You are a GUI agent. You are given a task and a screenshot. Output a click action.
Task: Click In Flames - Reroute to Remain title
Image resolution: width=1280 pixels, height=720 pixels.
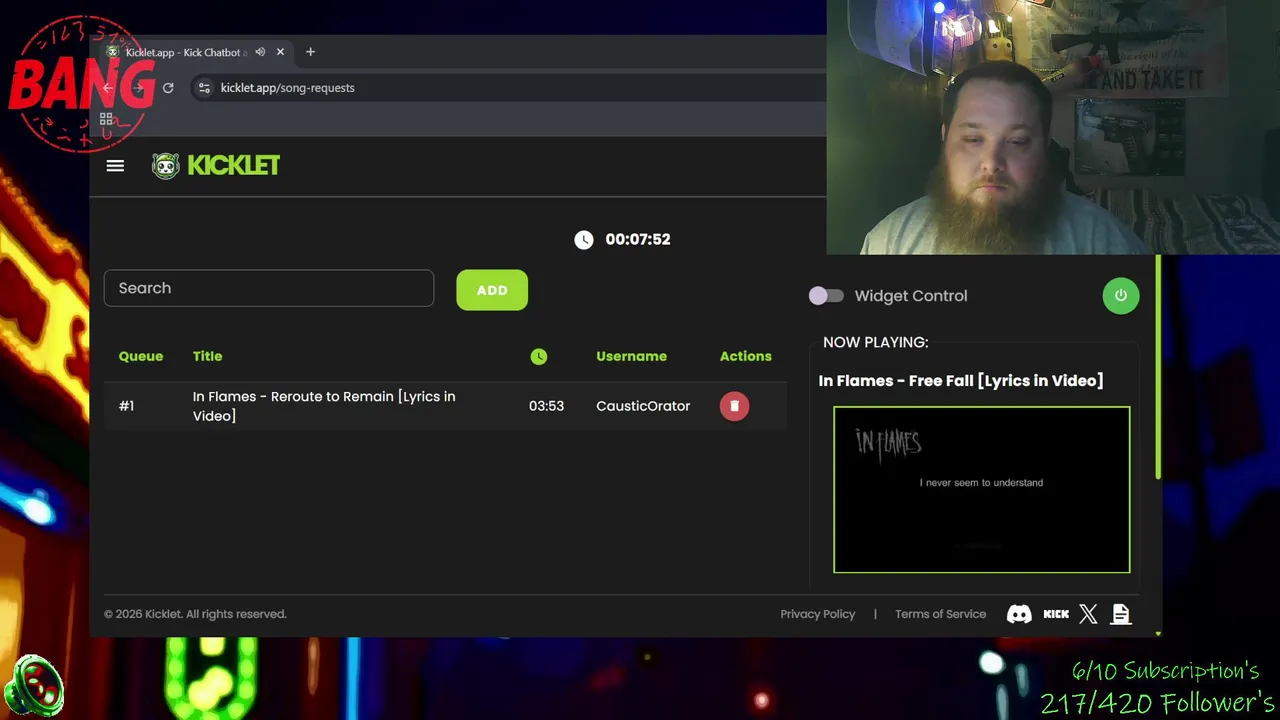coord(324,406)
